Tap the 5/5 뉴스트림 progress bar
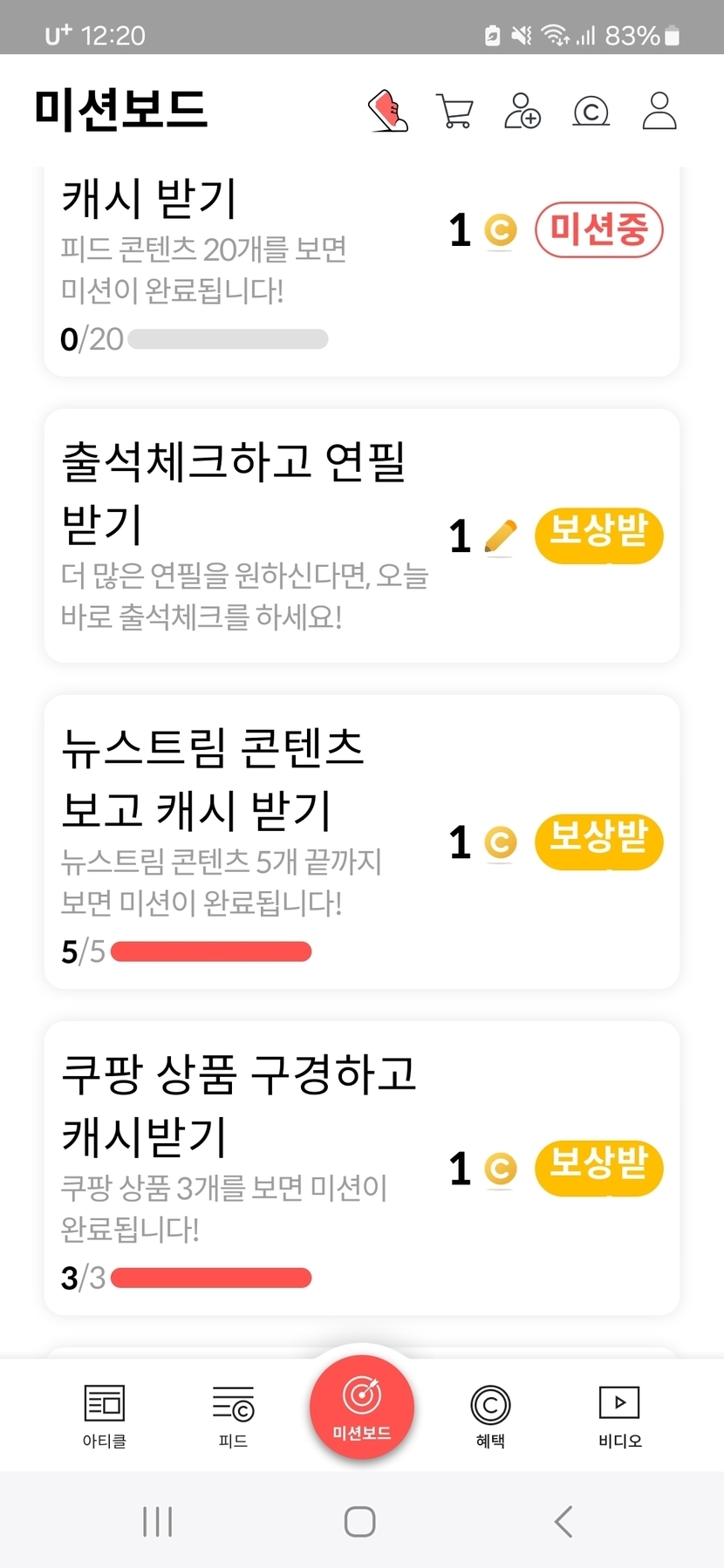 point(211,951)
